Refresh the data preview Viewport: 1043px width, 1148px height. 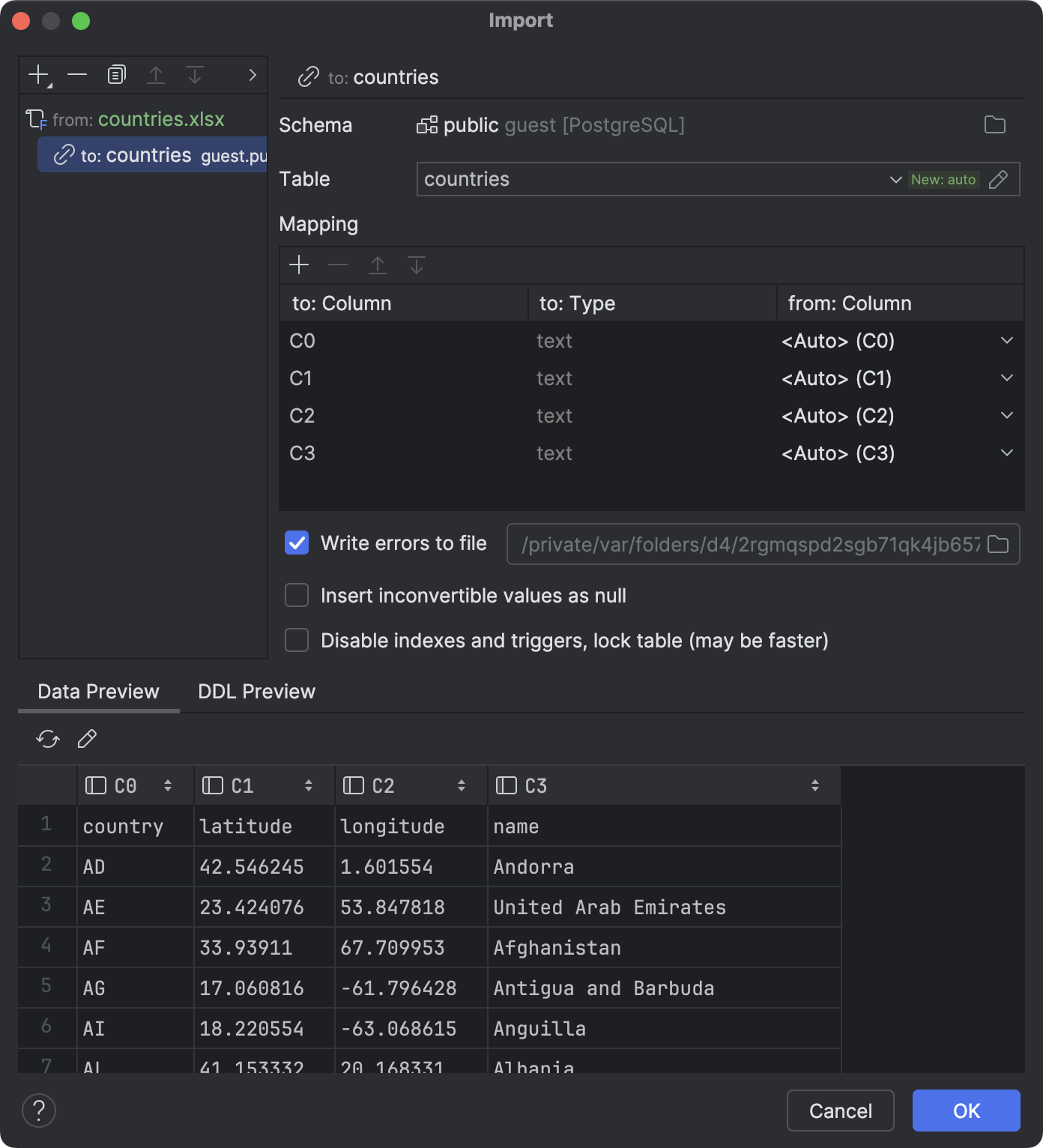pyautogui.click(x=48, y=739)
